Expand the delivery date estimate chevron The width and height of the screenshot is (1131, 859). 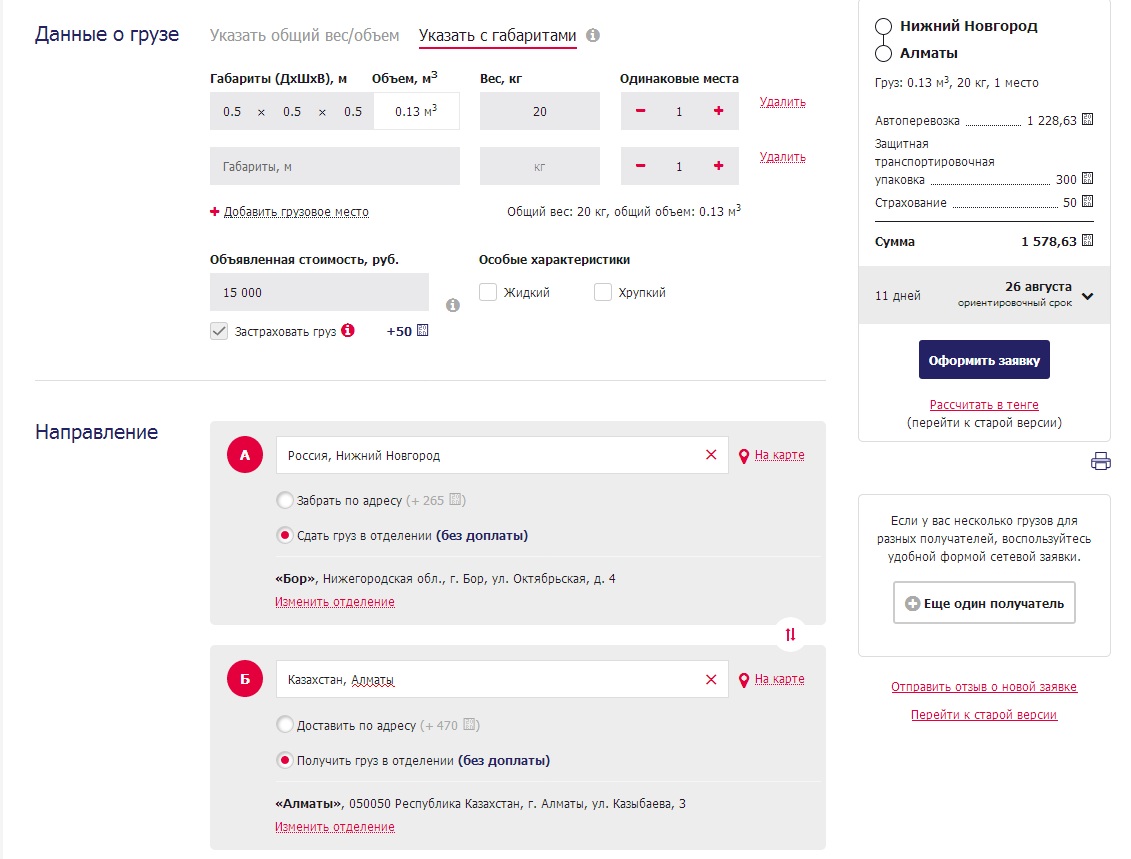click(1088, 296)
